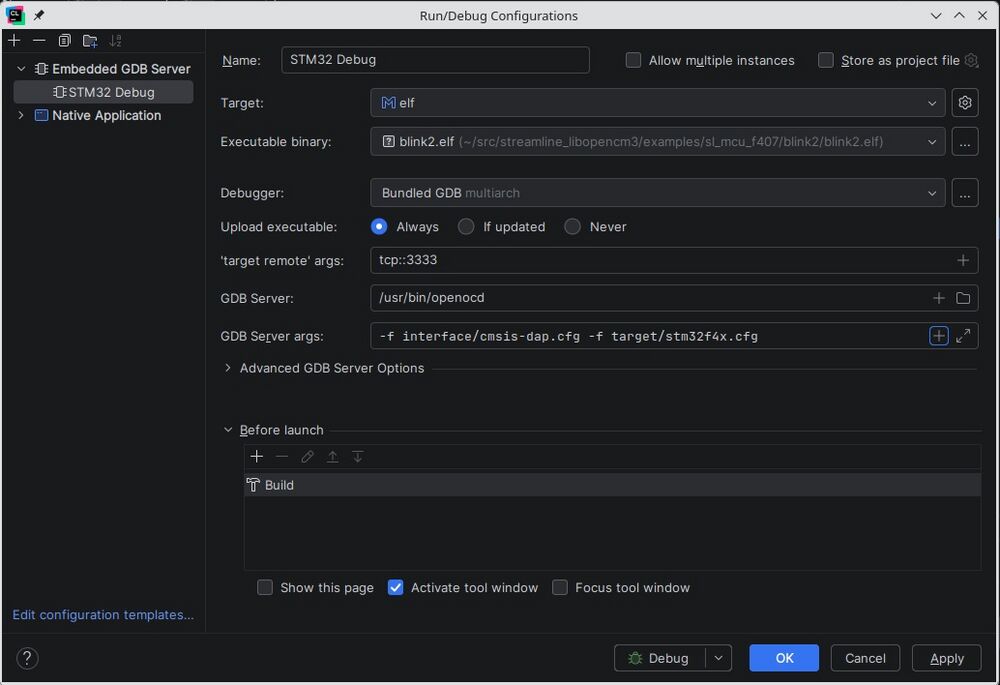Screen dimensions: 1000x685
Task: Expand the Native Application tree node
Action: point(21,115)
